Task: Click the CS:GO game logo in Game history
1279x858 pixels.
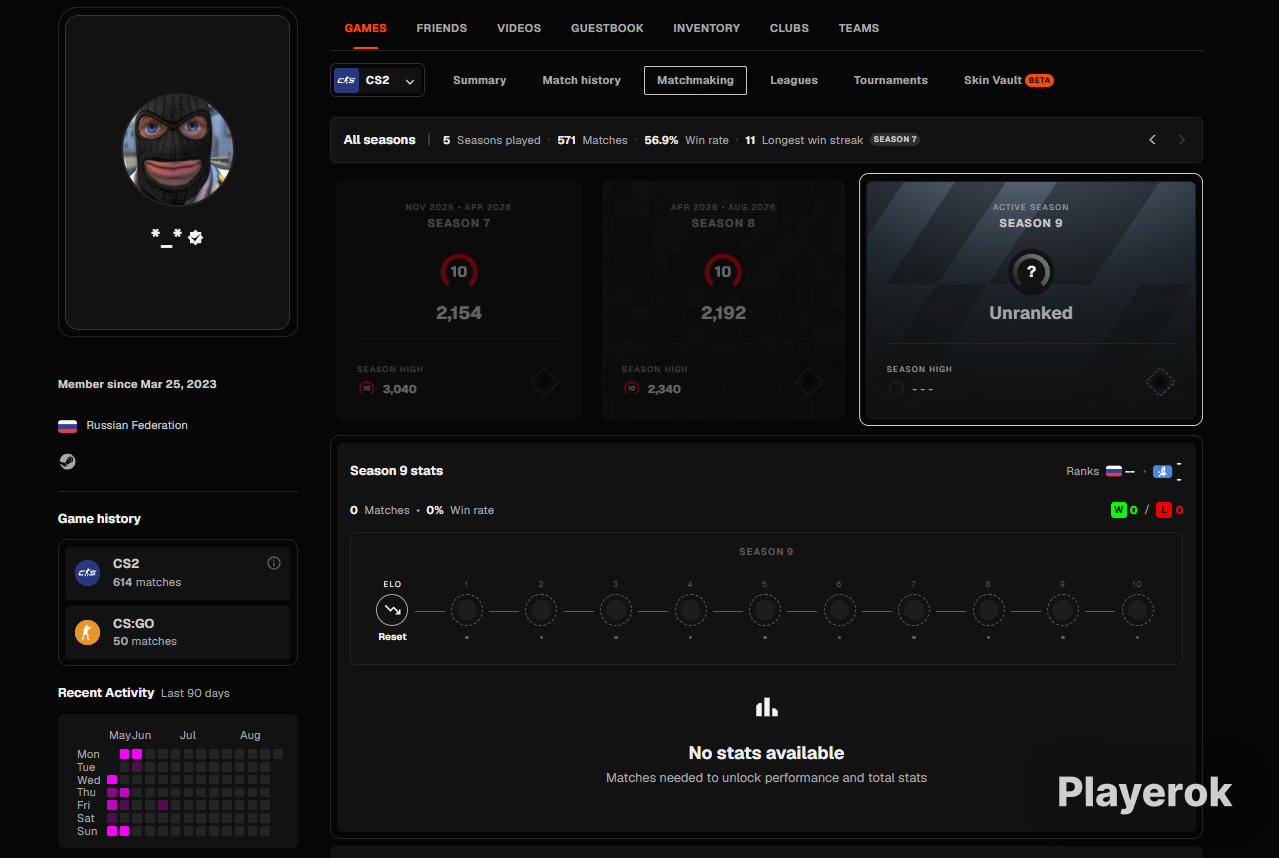Action: [x=88, y=632]
